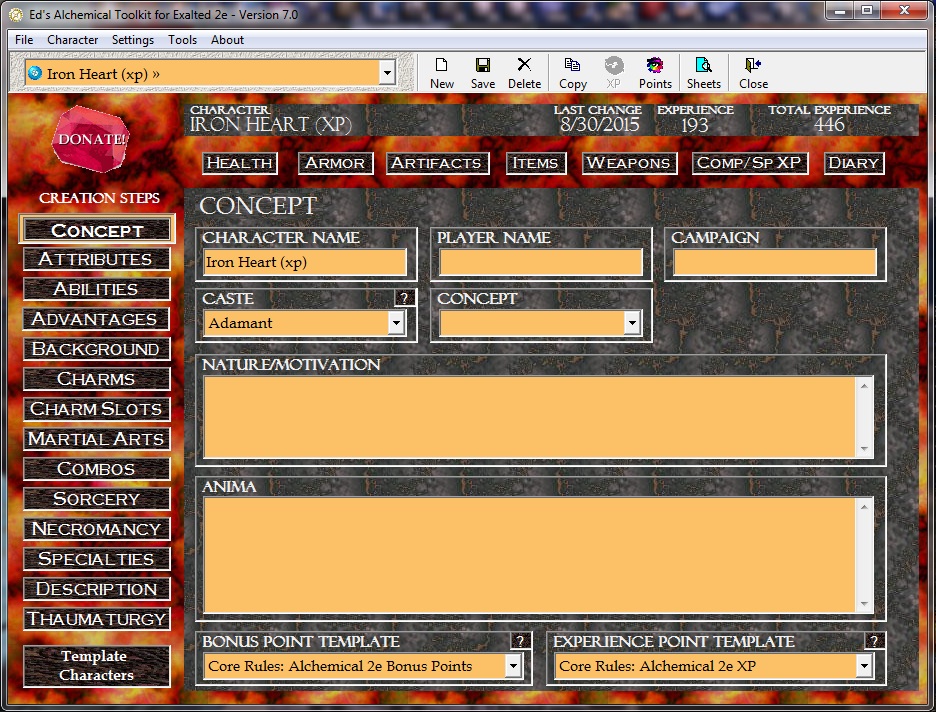The image size is (936, 712).
Task: Expand the Concept dropdown arrow
Action: click(632, 323)
